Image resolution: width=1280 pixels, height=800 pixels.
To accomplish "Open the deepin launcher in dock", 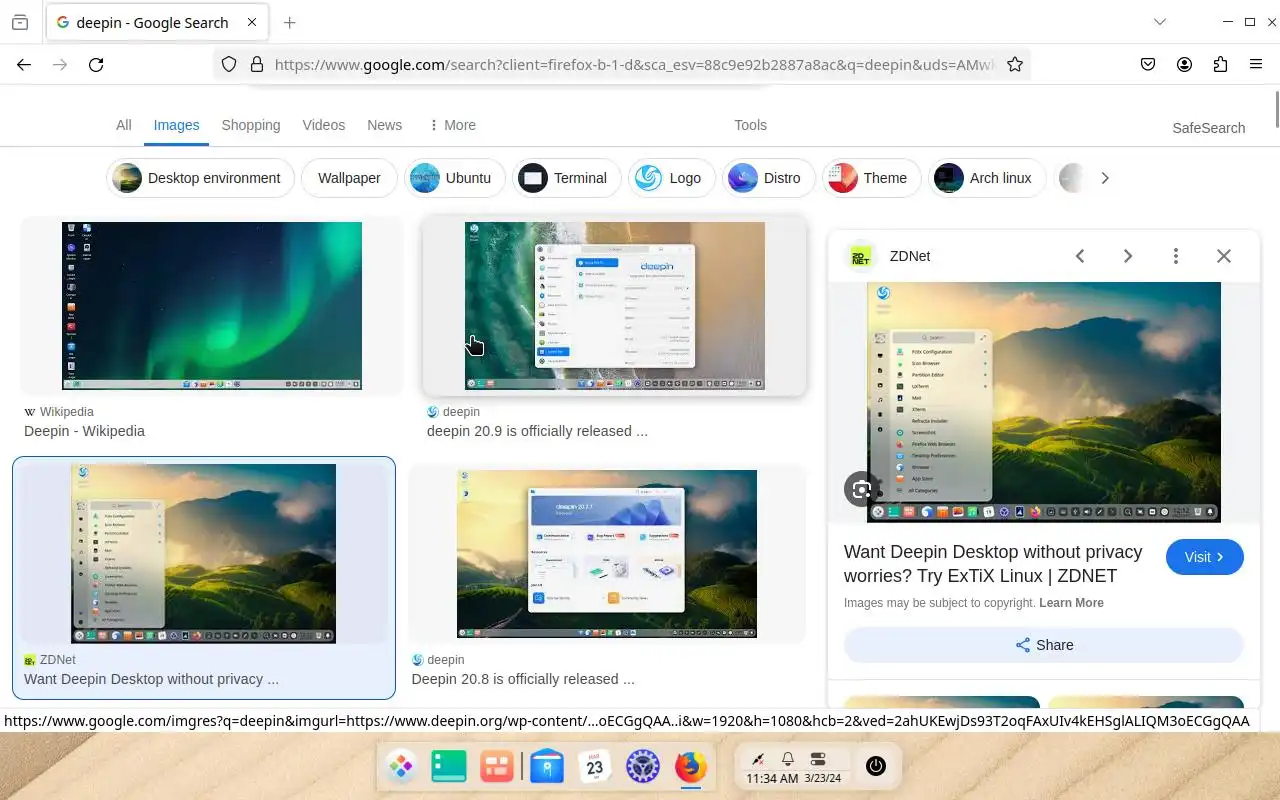I will click(x=401, y=767).
